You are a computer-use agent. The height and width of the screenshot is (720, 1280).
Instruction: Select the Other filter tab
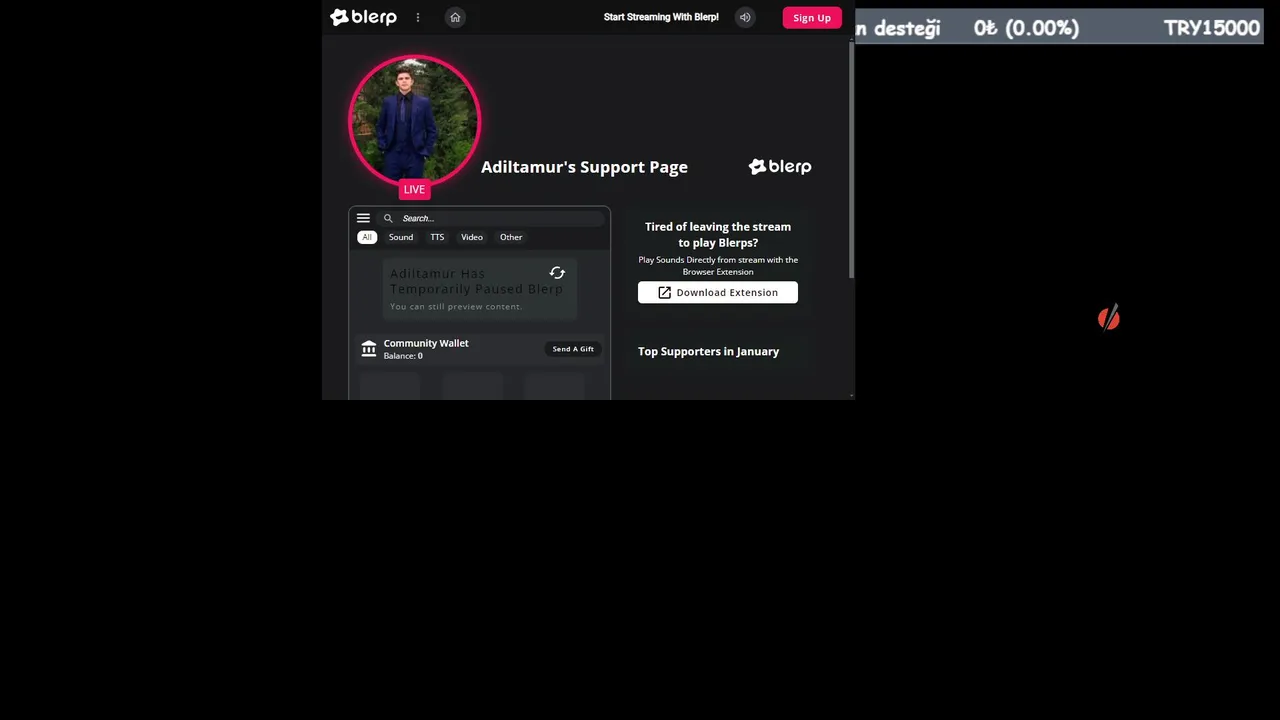point(511,237)
